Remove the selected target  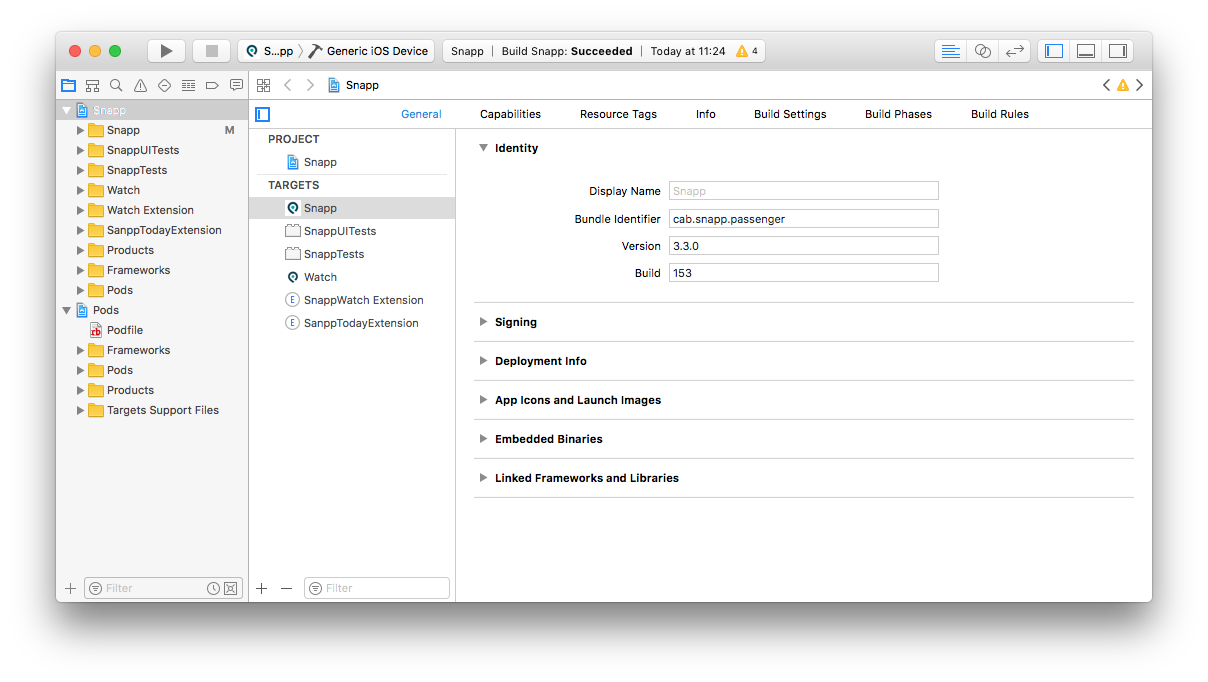pyautogui.click(x=287, y=588)
